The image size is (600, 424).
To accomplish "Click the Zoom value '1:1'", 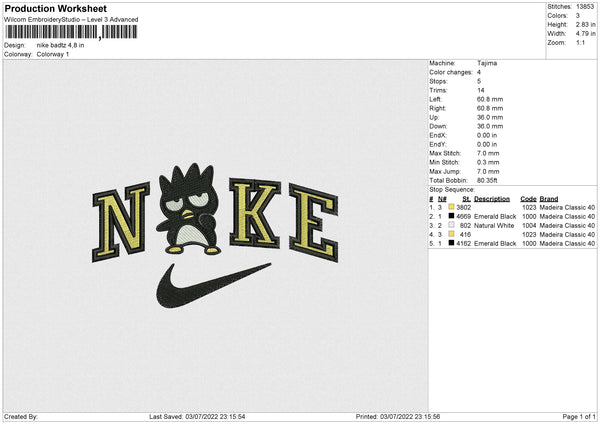I will click(x=580, y=42).
